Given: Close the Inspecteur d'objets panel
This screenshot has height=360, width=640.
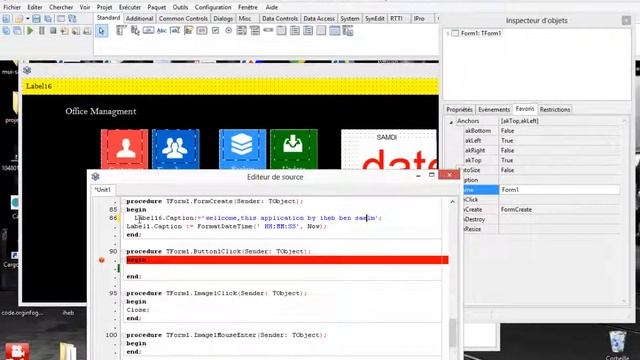Looking at the screenshot, I should coord(626,20).
